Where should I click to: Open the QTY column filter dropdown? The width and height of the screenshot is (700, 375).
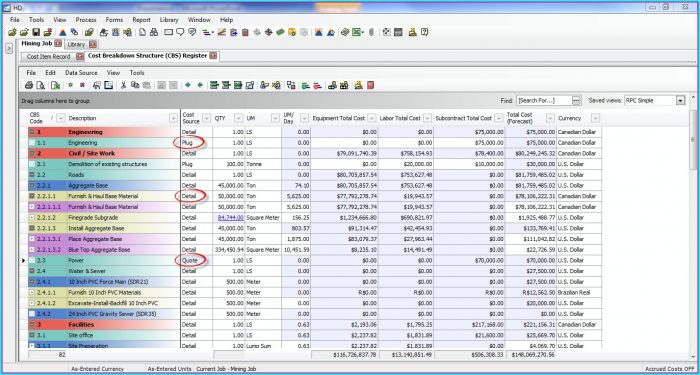pos(238,118)
